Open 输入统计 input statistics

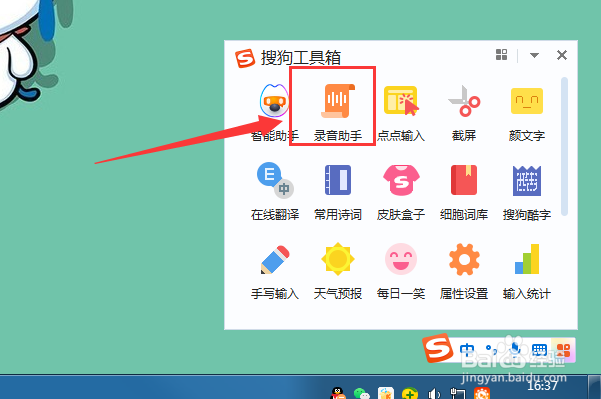click(527, 271)
